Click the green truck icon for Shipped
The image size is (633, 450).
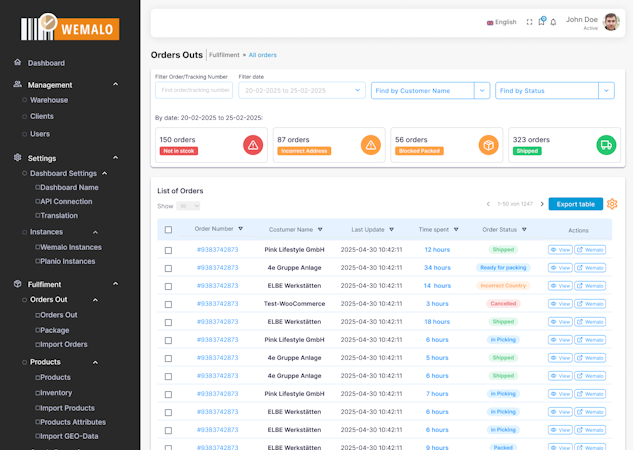[606, 145]
